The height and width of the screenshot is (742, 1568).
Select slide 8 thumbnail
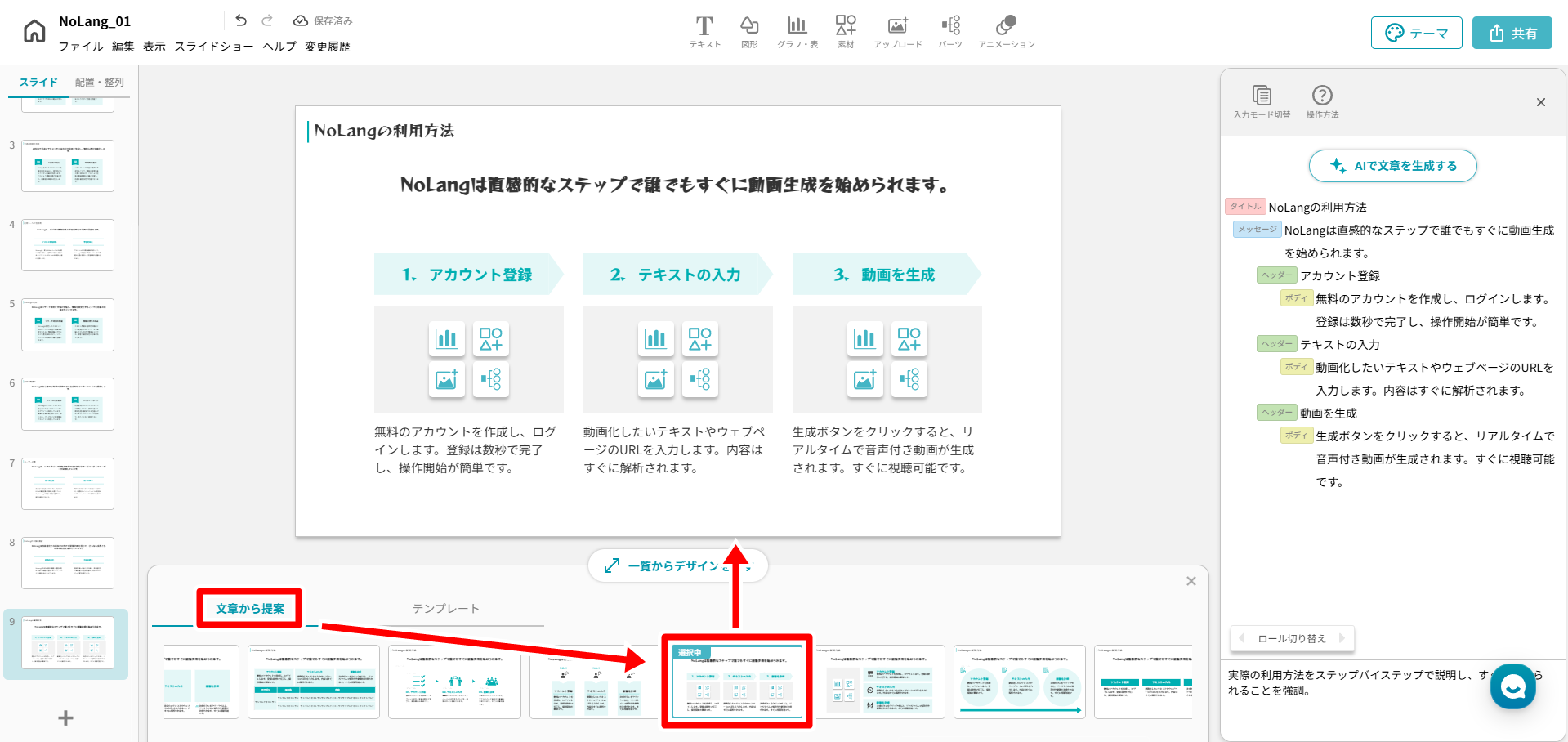(x=68, y=563)
